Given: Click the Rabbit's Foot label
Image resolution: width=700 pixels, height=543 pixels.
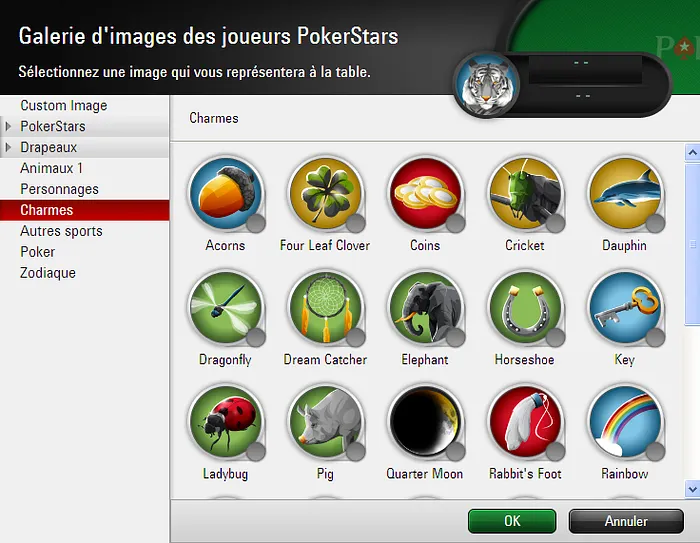Looking at the screenshot, I should click(x=525, y=474).
